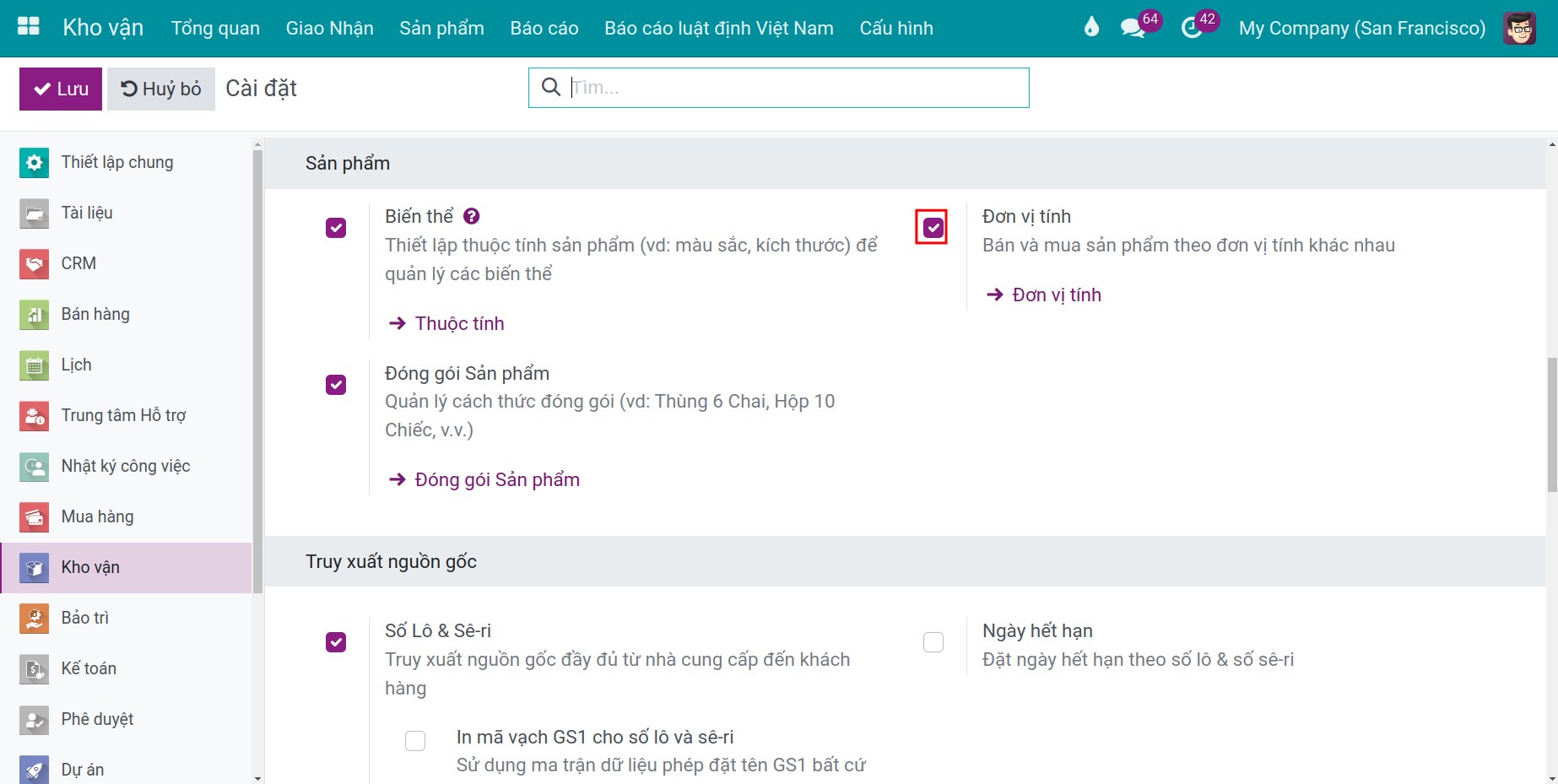1558x784 pixels.
Task: Select the CRM settings icon in sidebar
Action: pyautogui.click(x=34, y=263)
